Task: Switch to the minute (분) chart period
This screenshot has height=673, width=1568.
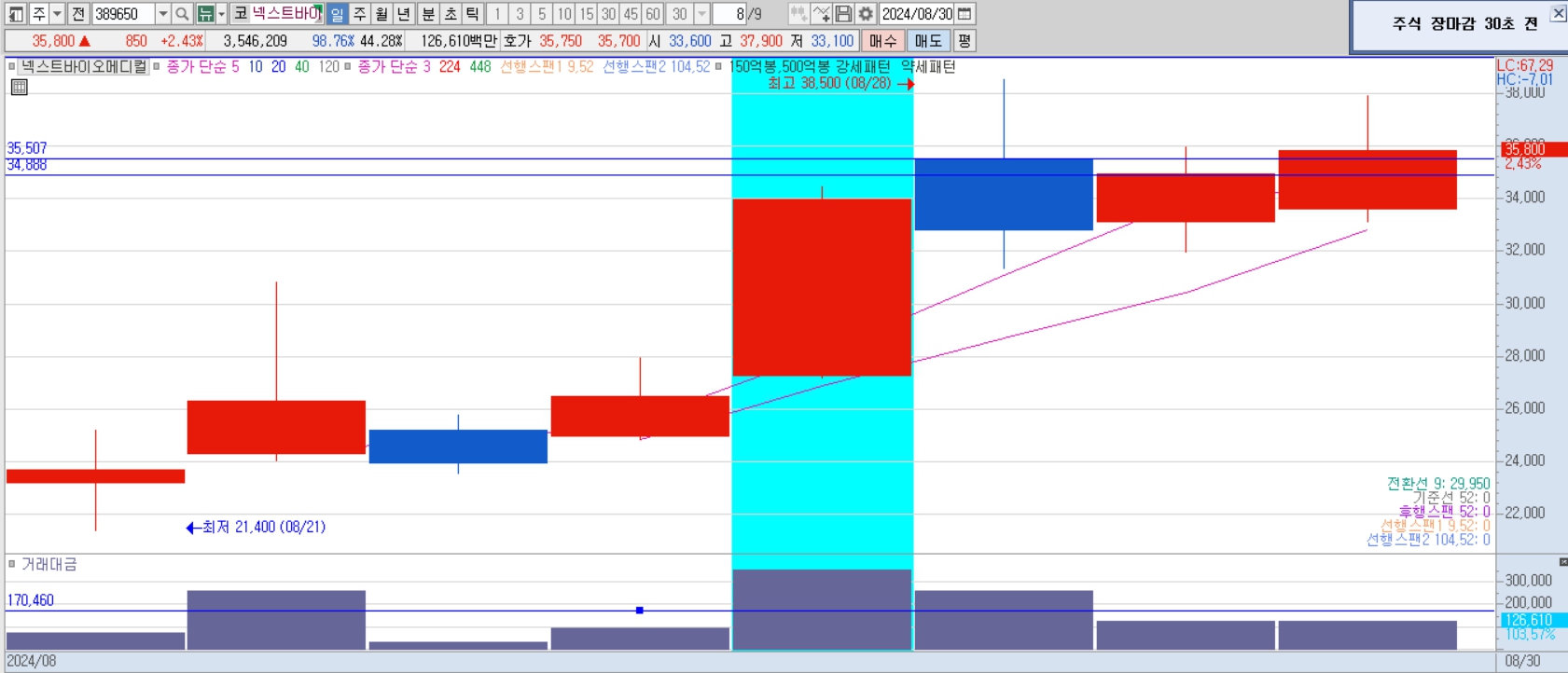Action: [428, 14]
